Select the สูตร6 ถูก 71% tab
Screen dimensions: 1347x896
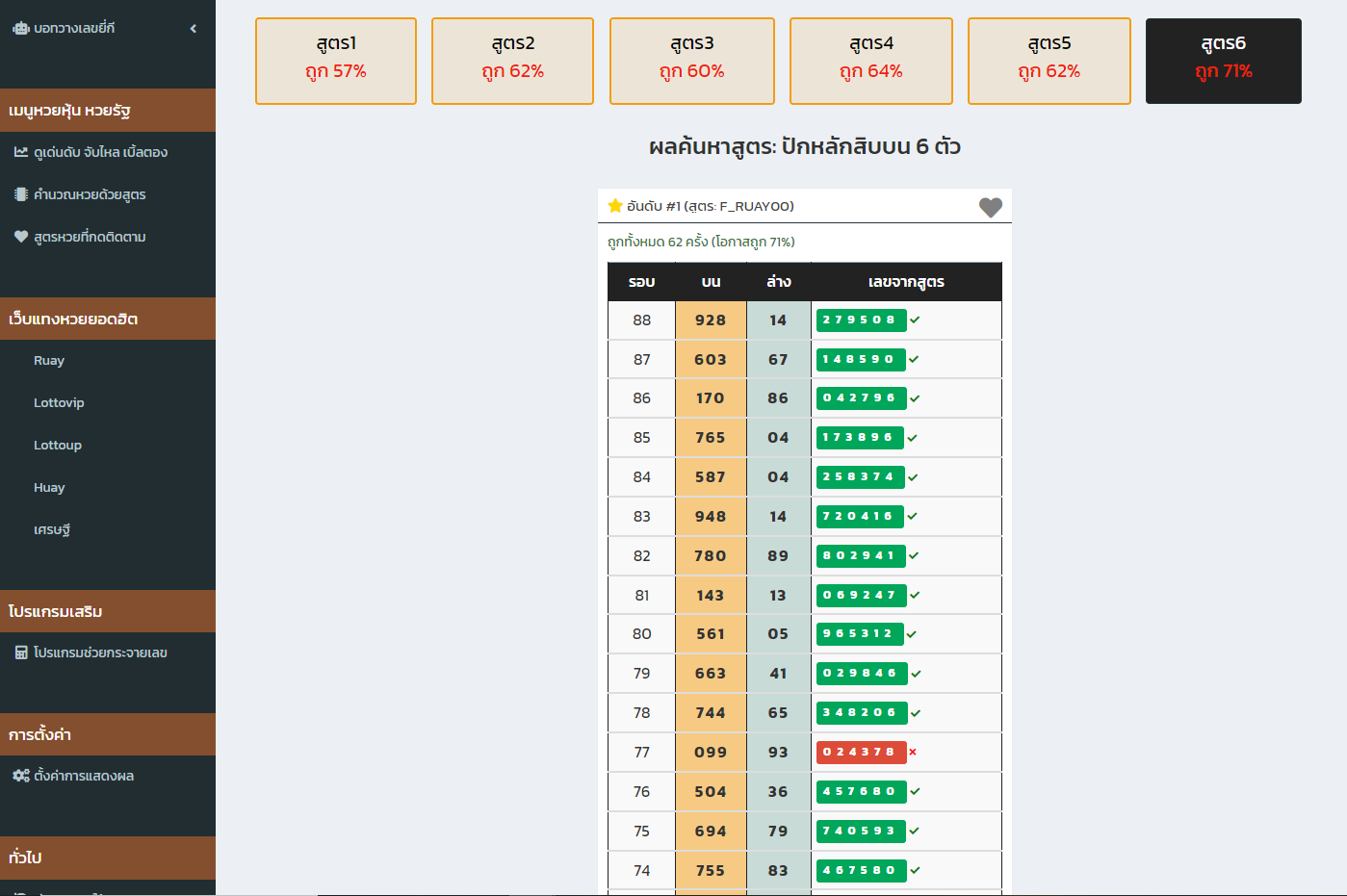[1224, 61]
